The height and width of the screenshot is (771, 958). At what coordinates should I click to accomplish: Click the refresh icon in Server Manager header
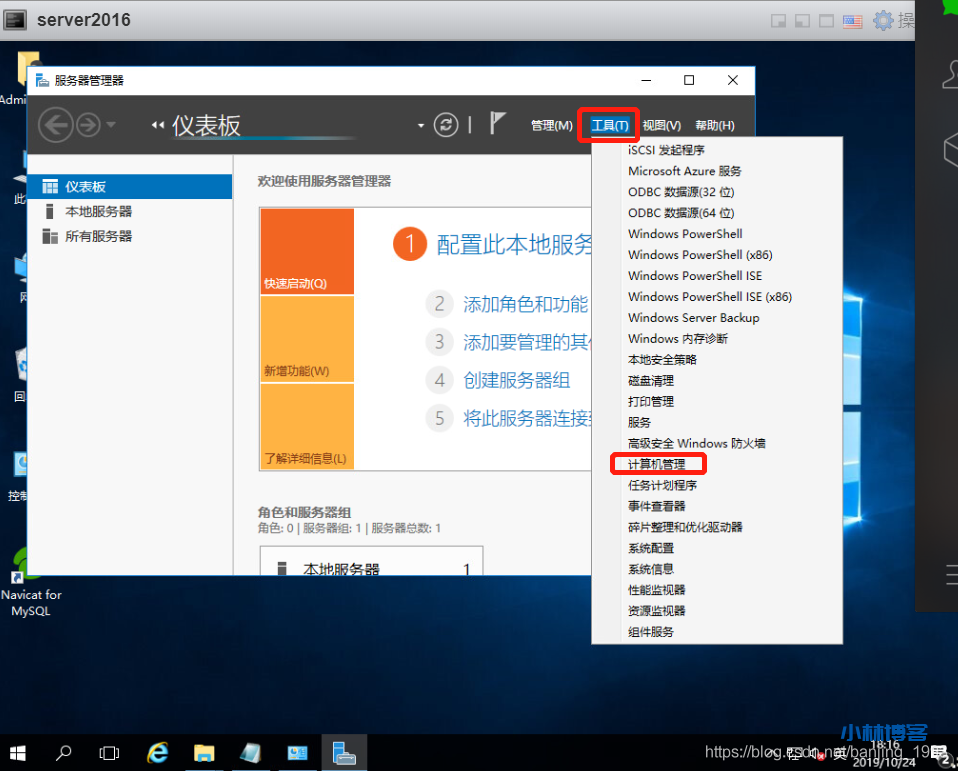(x=446, y=125)
